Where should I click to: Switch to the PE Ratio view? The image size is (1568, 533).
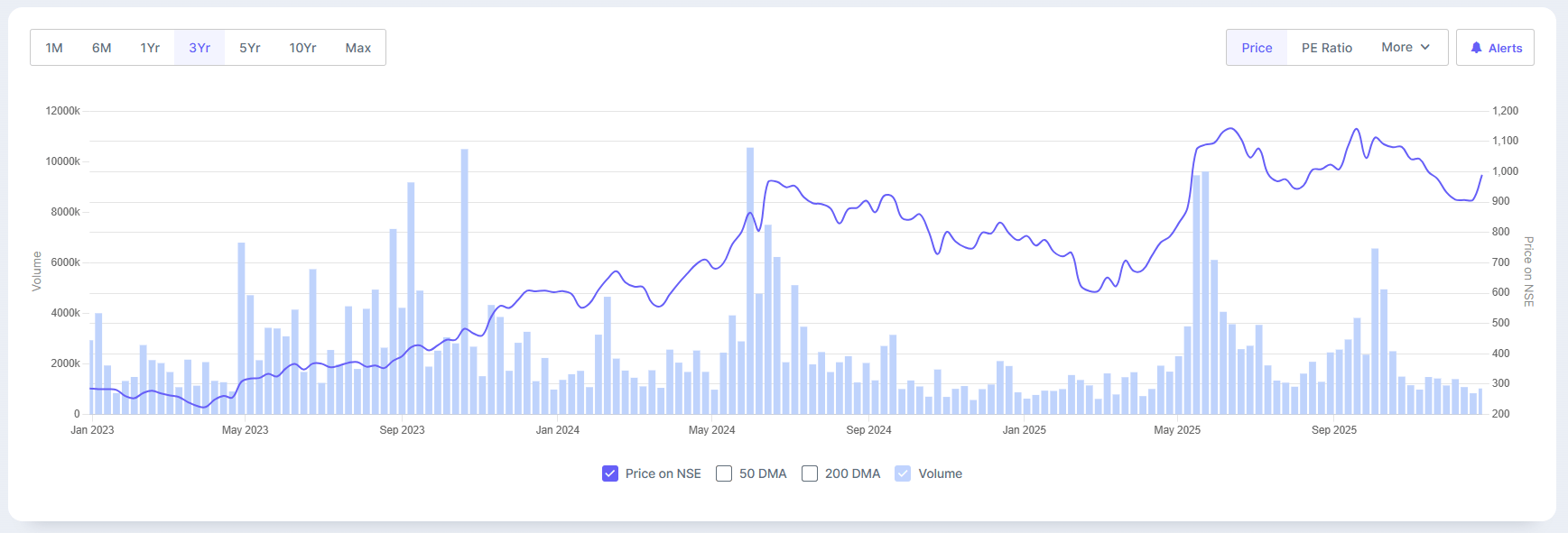click(1326, 48)
